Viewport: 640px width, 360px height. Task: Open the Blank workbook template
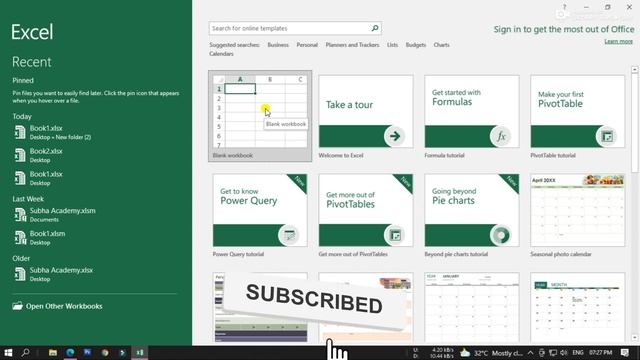[x=260, y=116]
